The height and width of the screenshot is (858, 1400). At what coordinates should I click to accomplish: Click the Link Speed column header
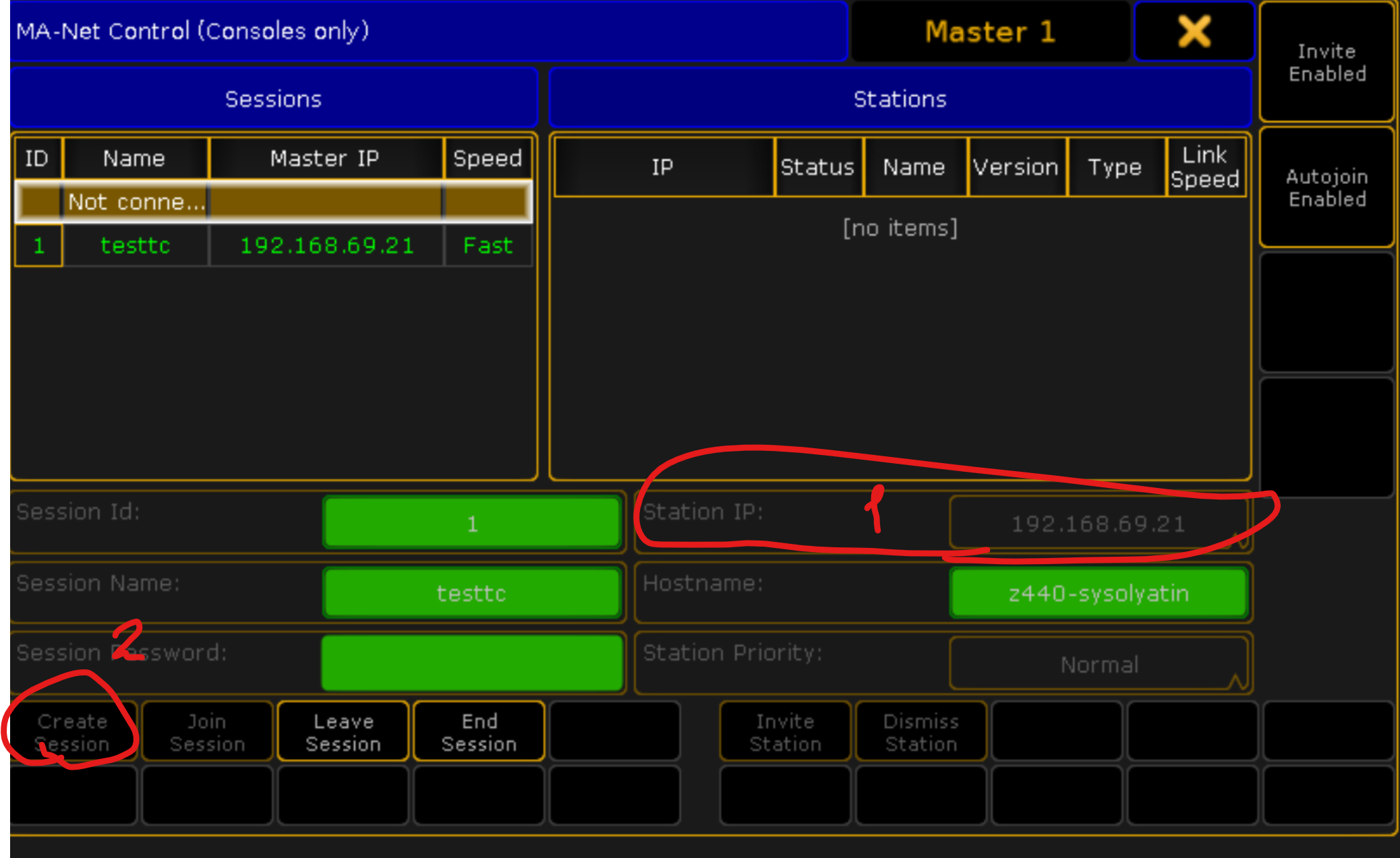pos(1206,167)
